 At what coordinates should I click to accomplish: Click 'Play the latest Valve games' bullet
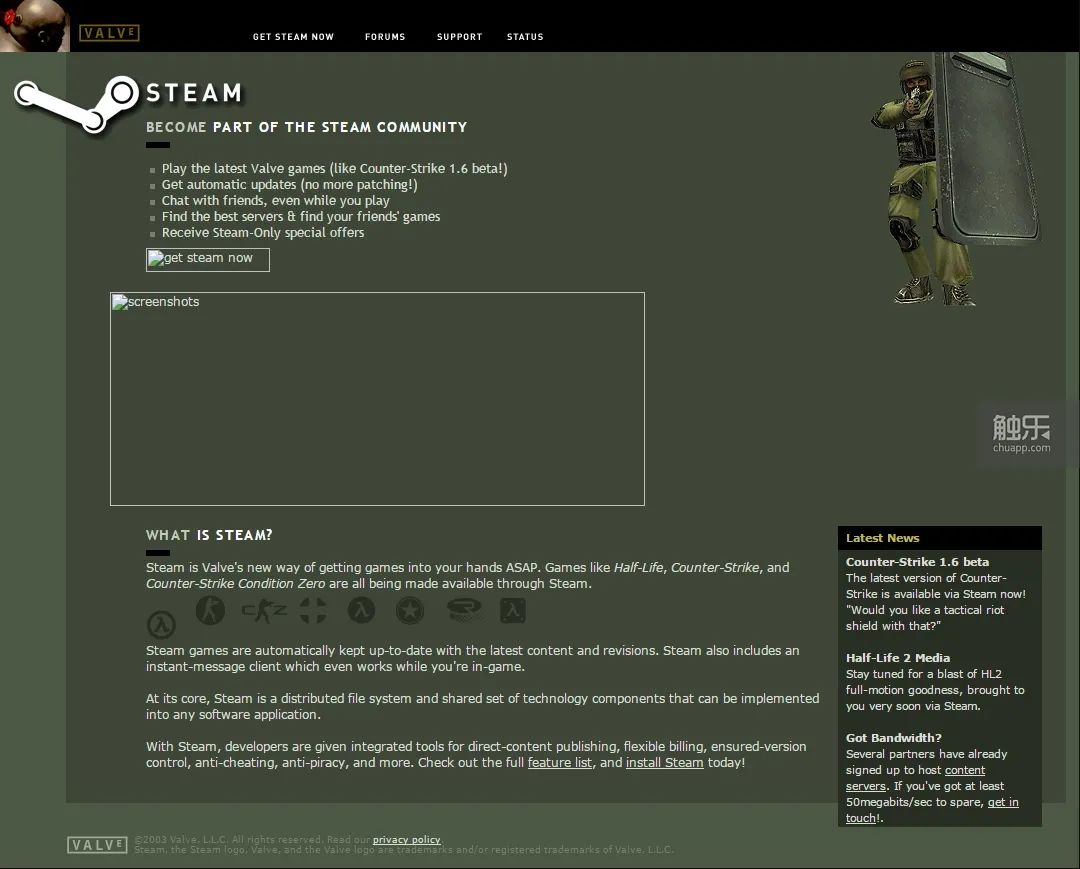pyautogui.click(x=334, y=169)
